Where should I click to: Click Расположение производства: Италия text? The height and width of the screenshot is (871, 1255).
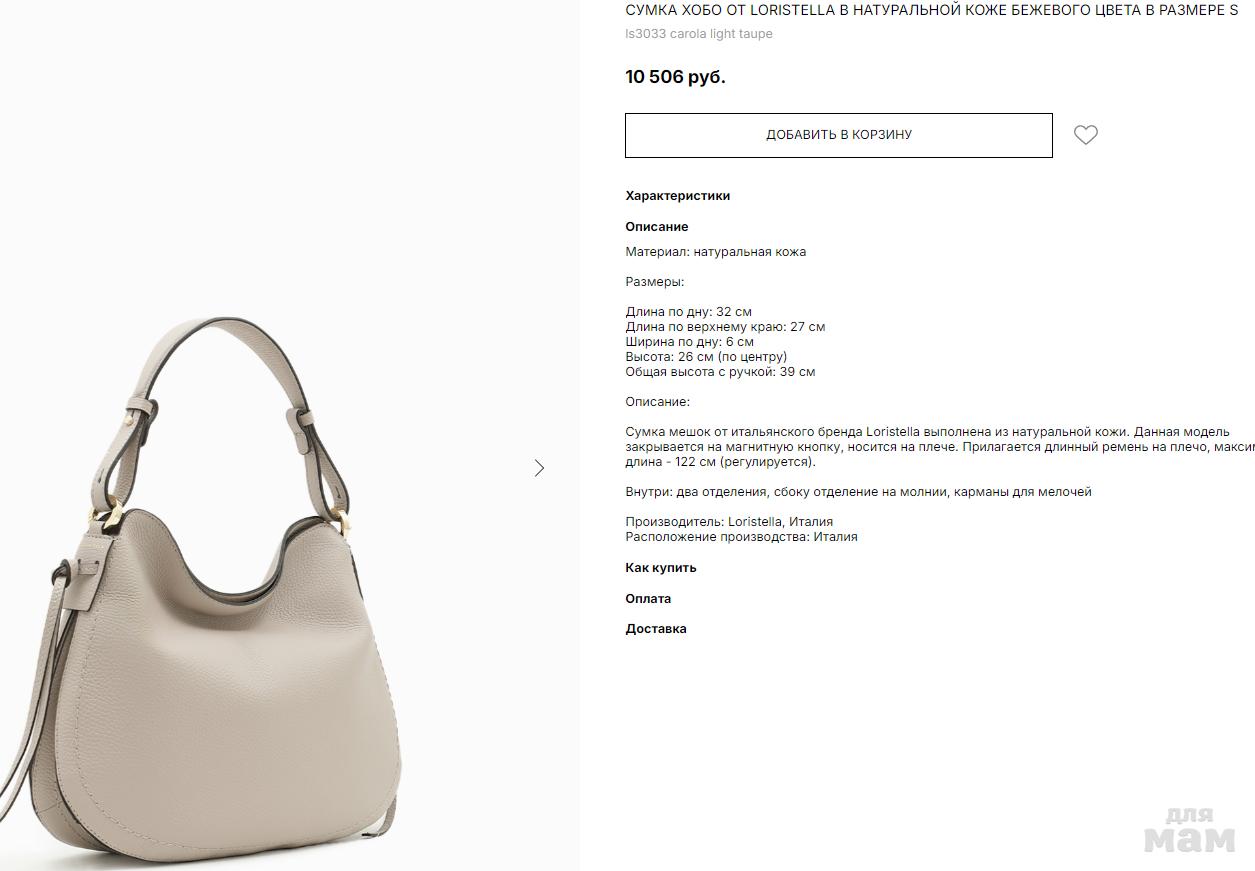tap(742, 537)
